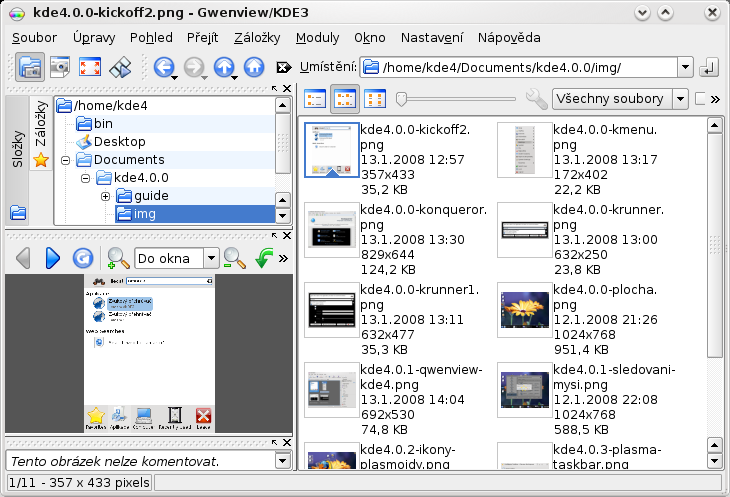Select the bin folder in tree

94,123
